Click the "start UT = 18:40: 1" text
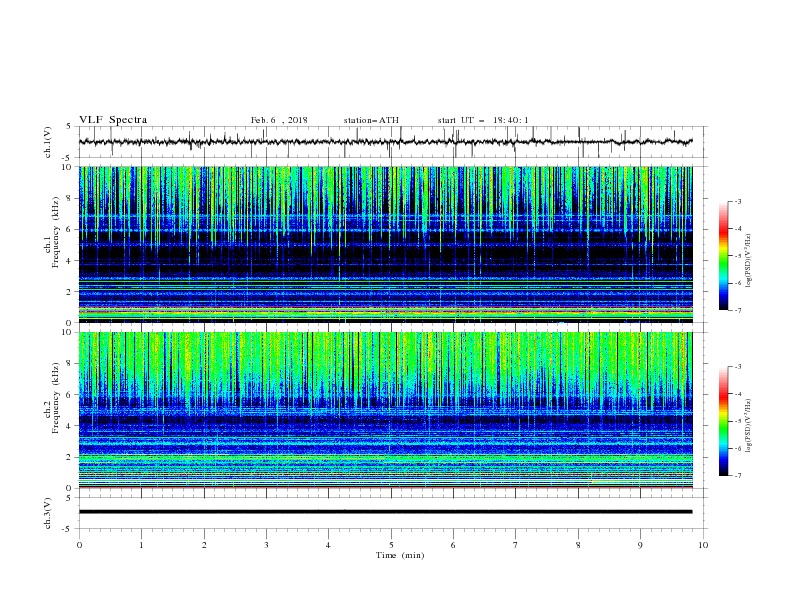Viewport: 792px width, 612px height. click(x=483, y=120)
